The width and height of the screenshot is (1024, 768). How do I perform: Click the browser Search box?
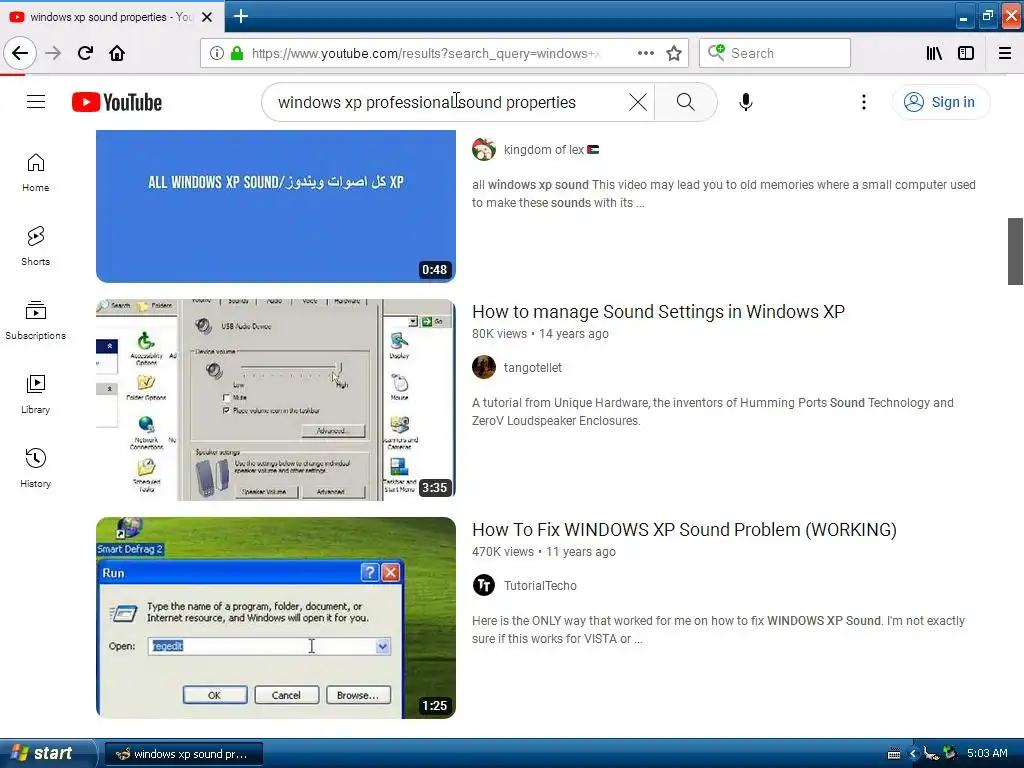click(775, 54)
